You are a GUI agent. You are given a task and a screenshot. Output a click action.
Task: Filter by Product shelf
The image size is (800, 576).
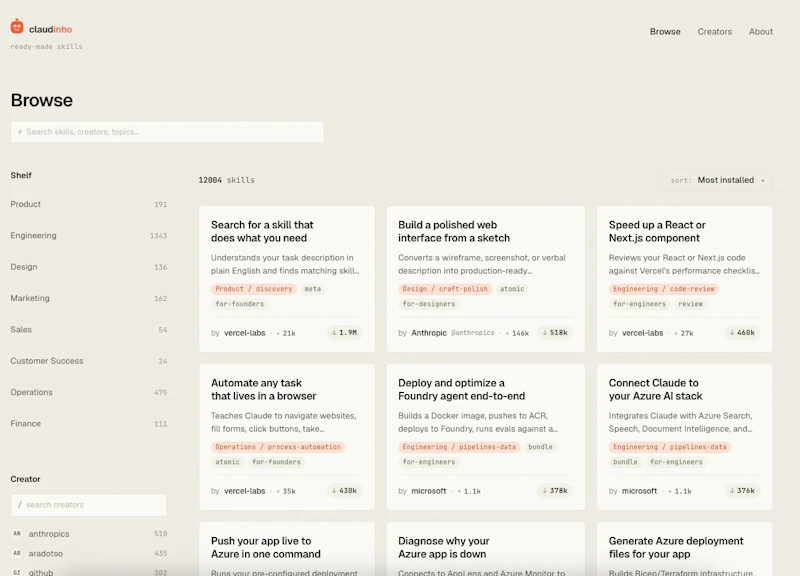(x=89, y=204)
